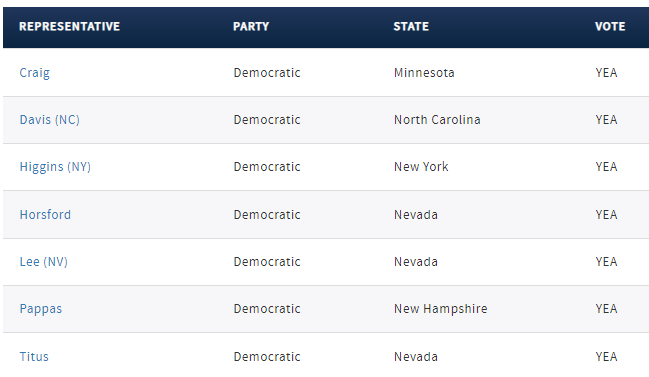
Task: Select the Minnesota state cell
Action: click(424, 73)
